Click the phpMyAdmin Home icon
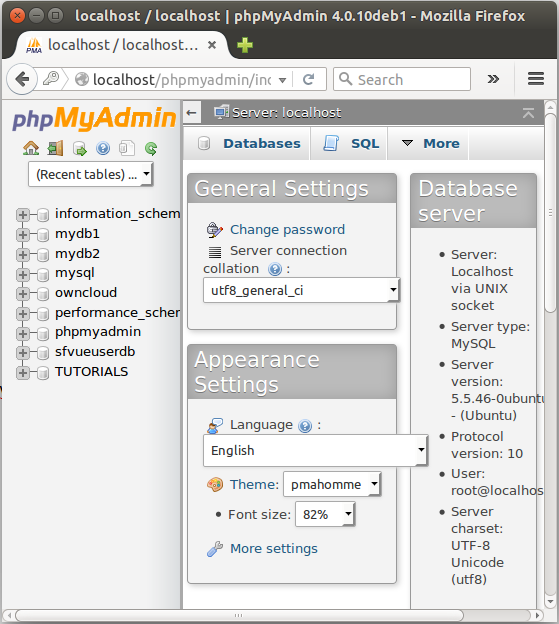This screenshot has height=624, width=559. click(31, 148)
